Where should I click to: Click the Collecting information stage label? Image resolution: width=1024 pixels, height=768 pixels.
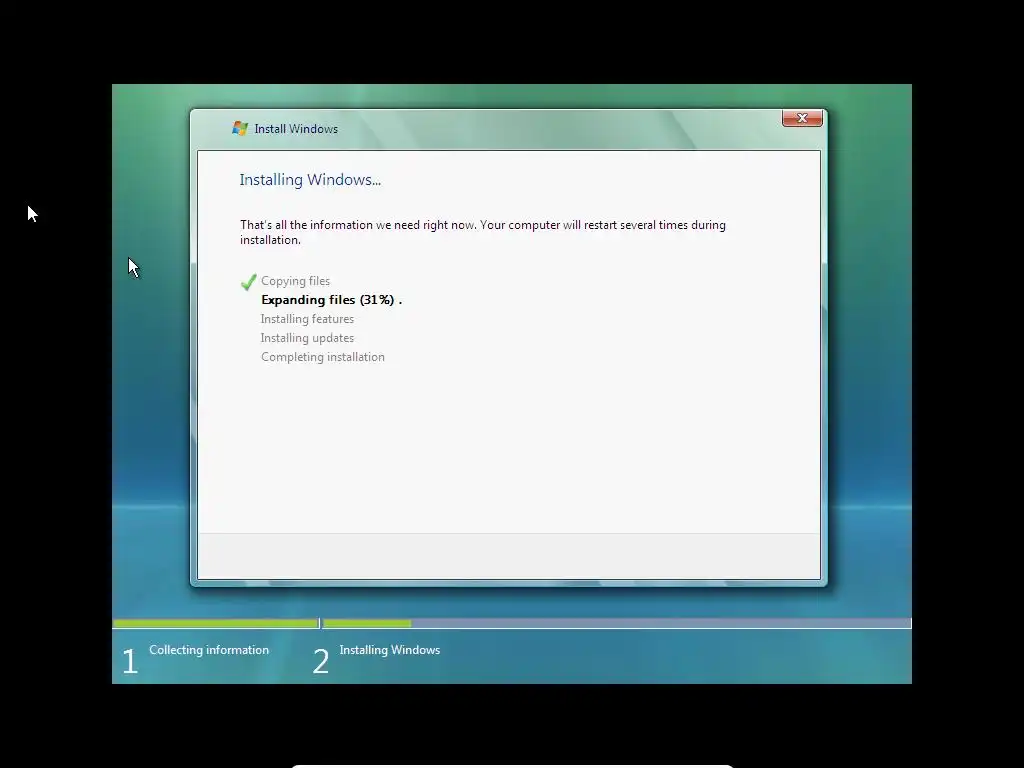pyautogui.click(x=209, y=650)
